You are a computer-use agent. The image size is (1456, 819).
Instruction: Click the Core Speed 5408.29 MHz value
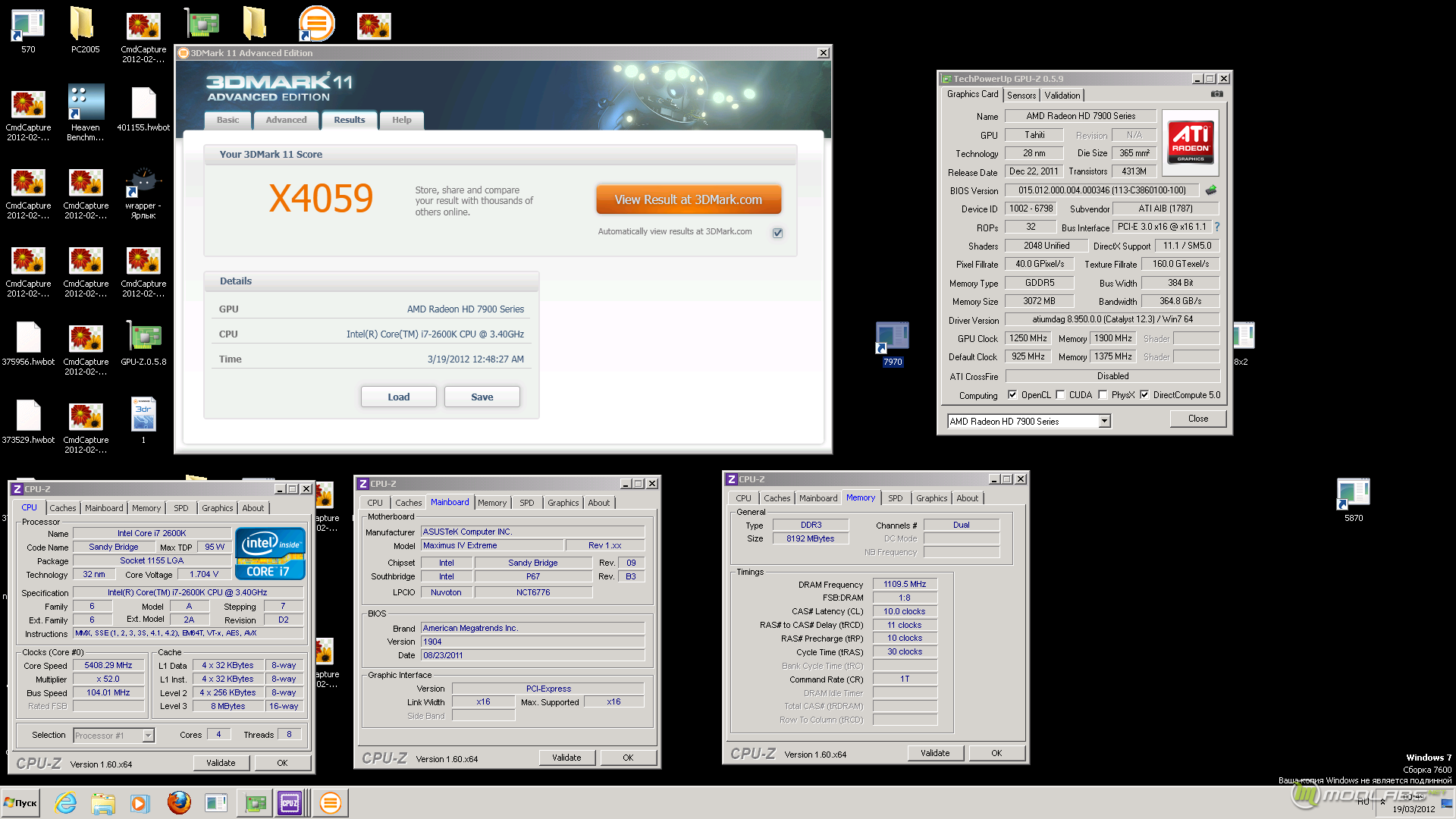(x=108, y=665)
